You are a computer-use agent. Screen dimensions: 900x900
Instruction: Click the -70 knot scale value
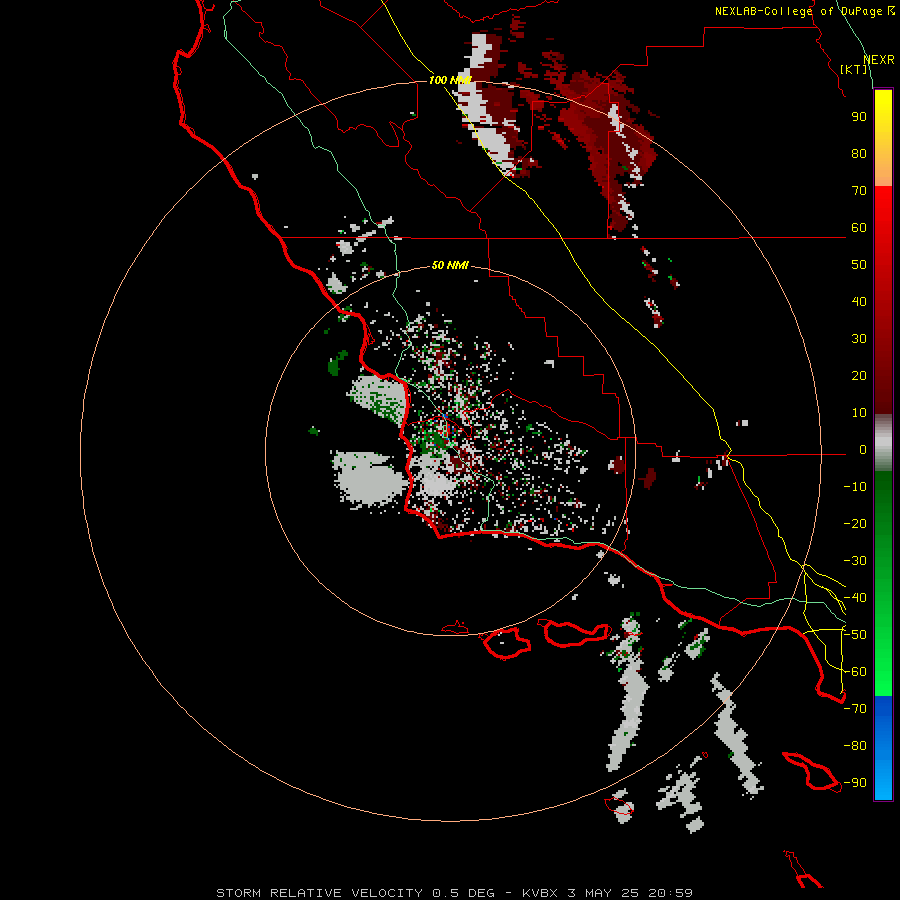(855, 709)
